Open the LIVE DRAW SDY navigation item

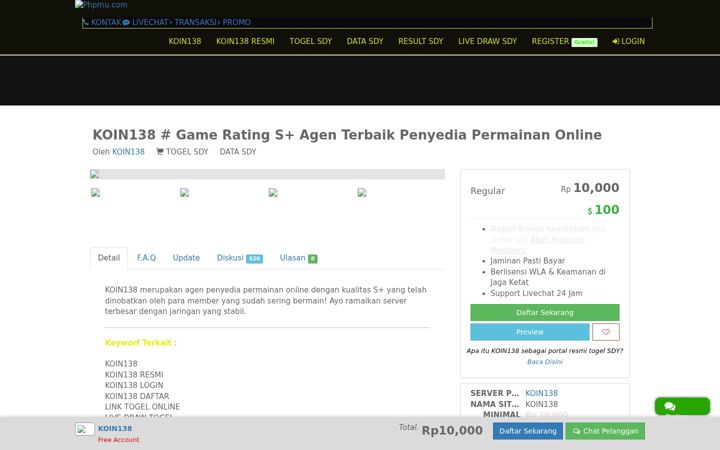[487, 41]
